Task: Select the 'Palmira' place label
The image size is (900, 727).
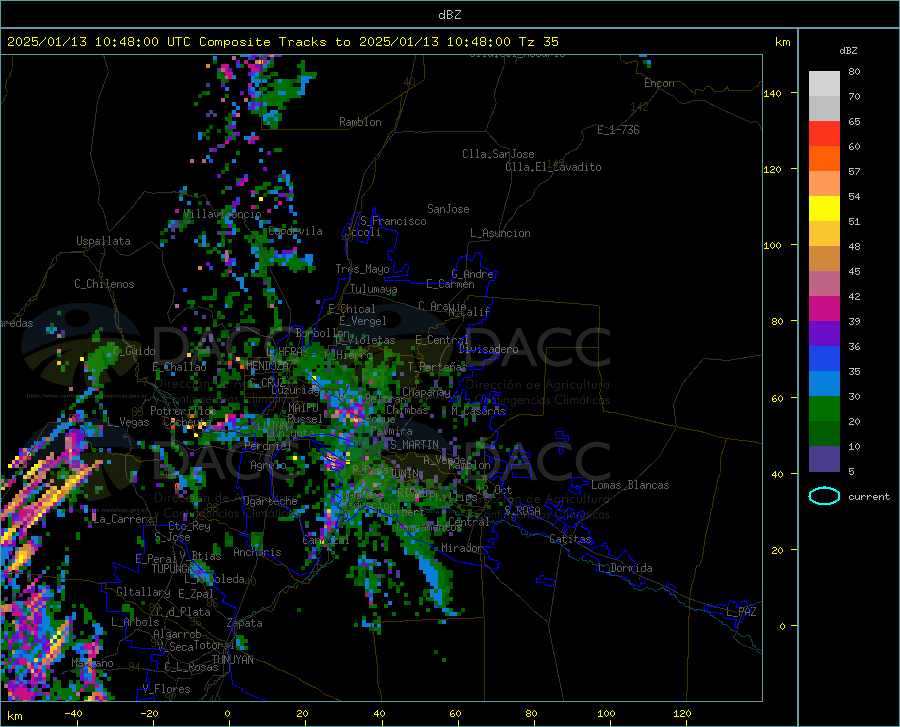Action: click(x=391, y=431)
